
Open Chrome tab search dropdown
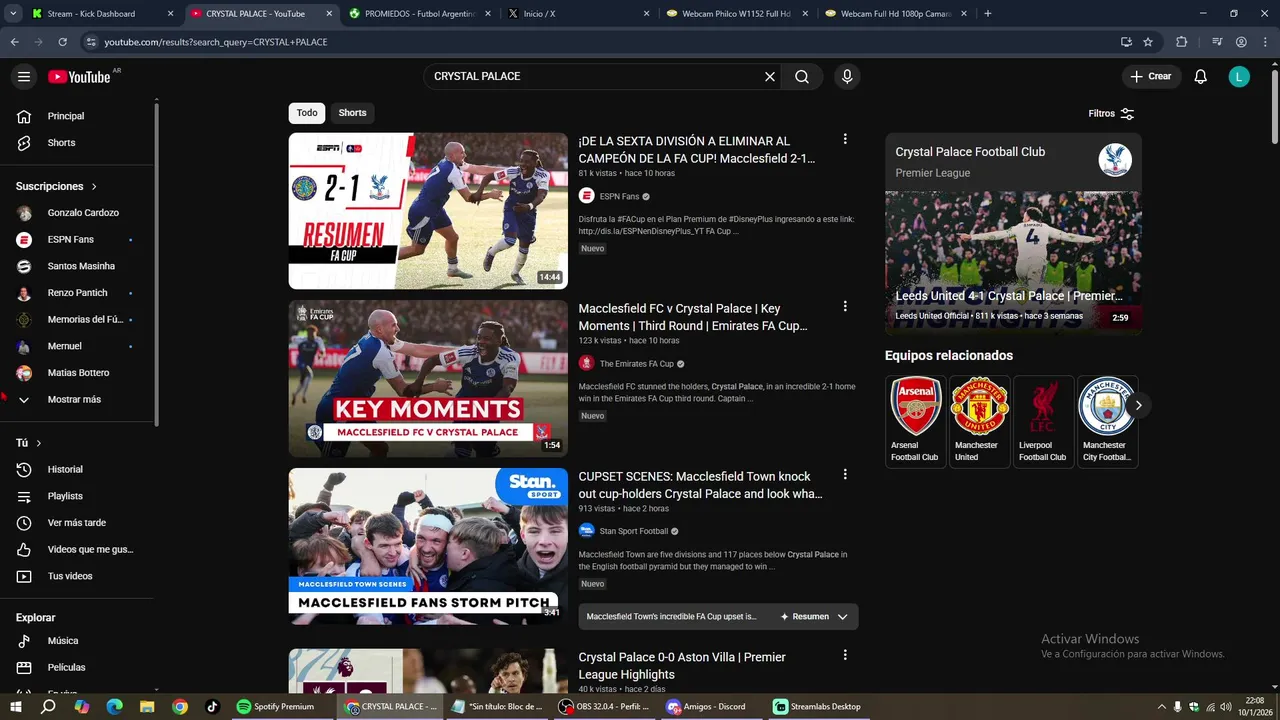(13, 13)
